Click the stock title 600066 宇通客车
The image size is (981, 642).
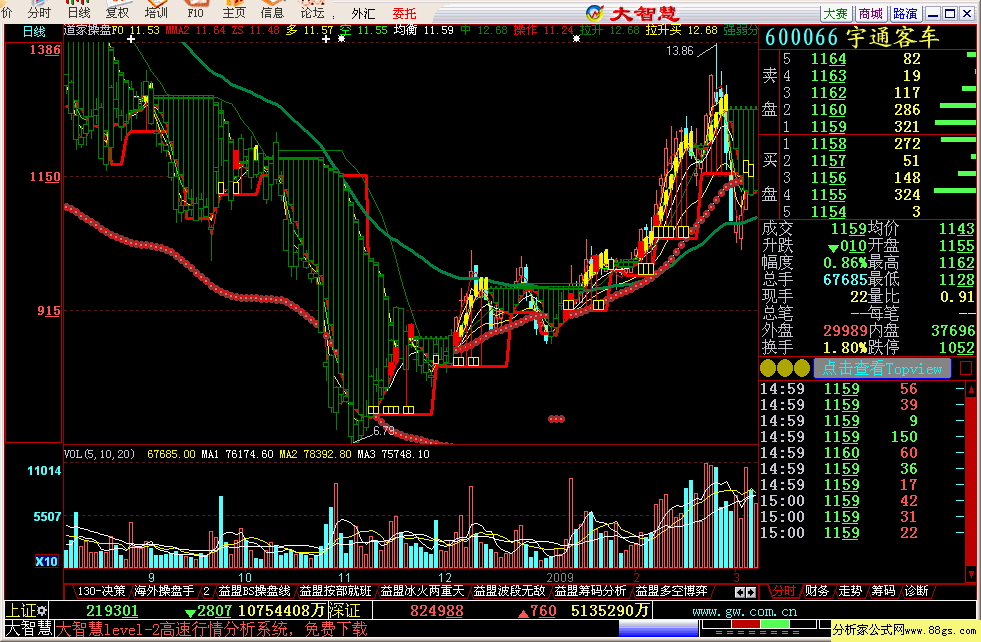[x=851, y=38]
